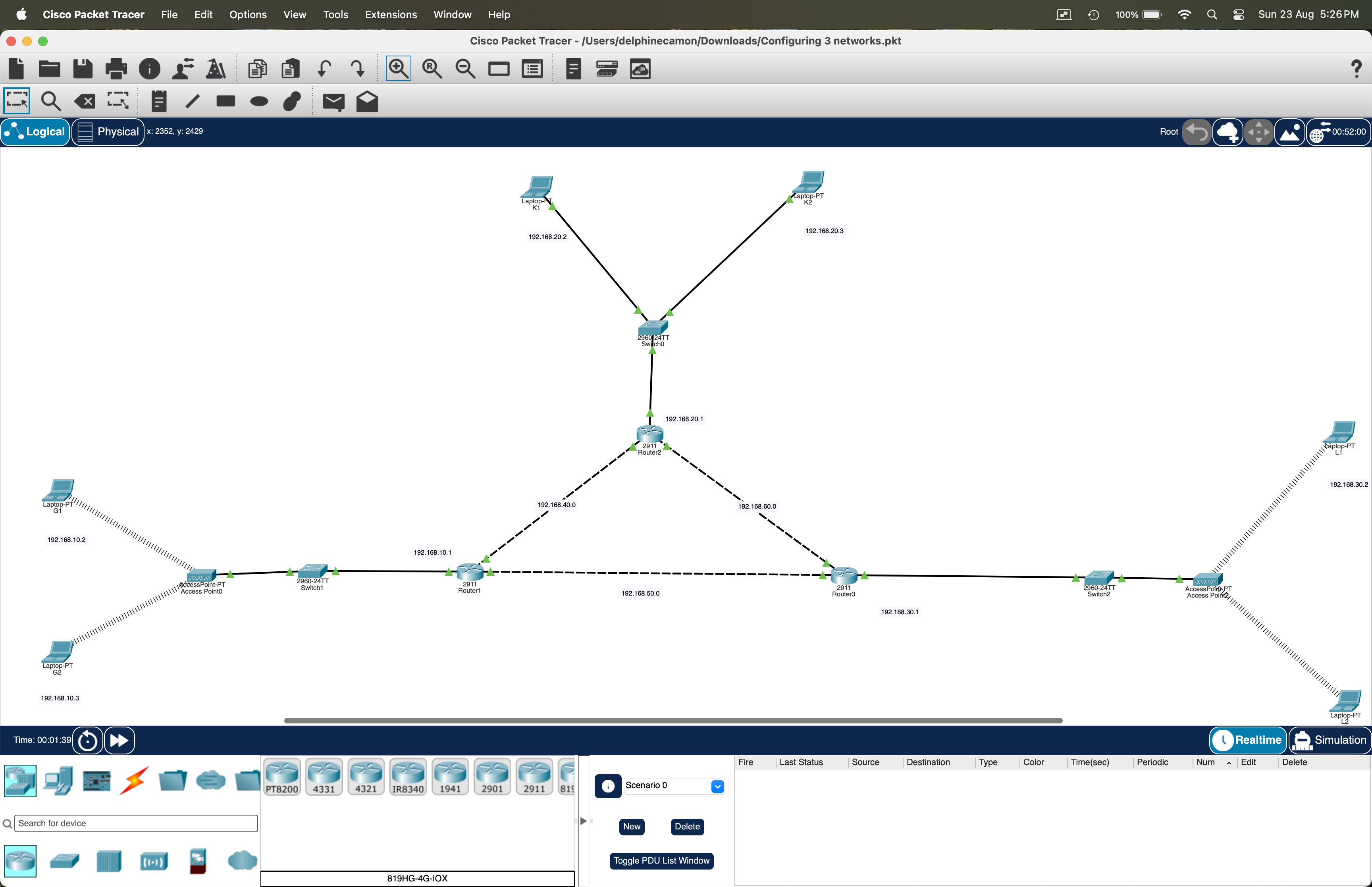This screenshot has height=887, width=1372.
Task: Expand the device list side arrow
Action: (583, 821)
